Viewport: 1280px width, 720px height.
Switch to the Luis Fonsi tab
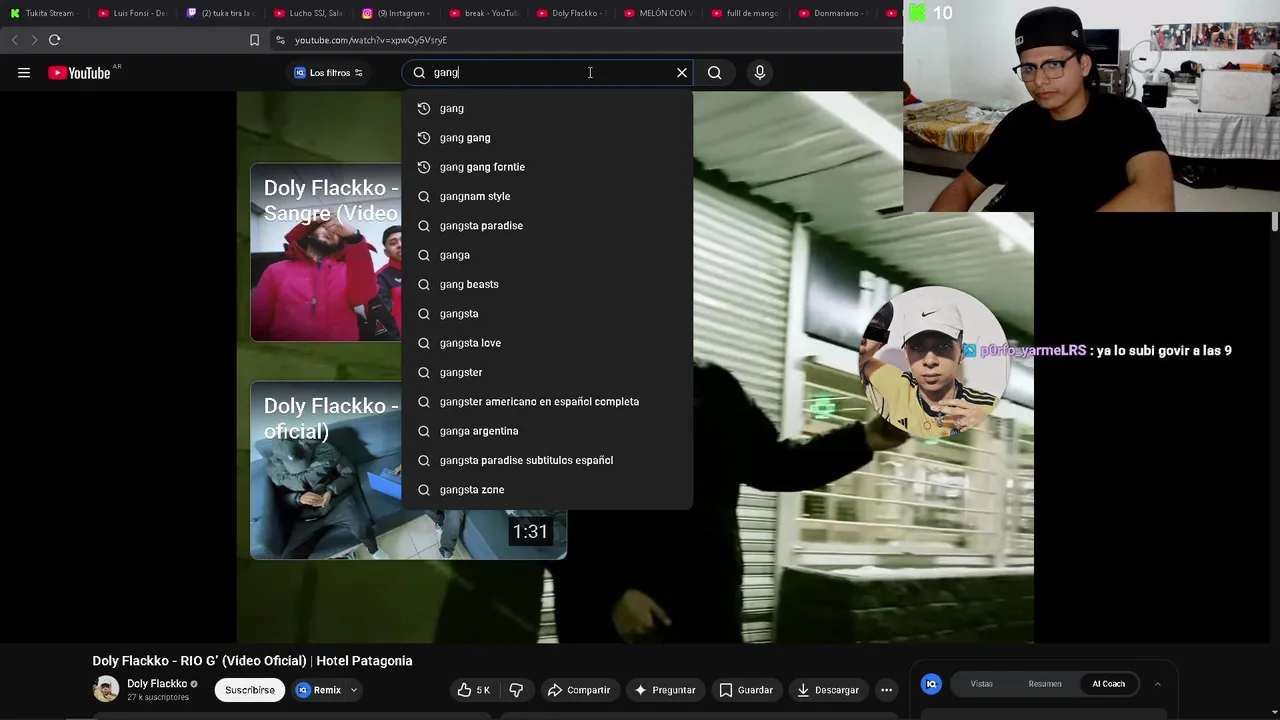pyautogui.click(x=132, y=13)
